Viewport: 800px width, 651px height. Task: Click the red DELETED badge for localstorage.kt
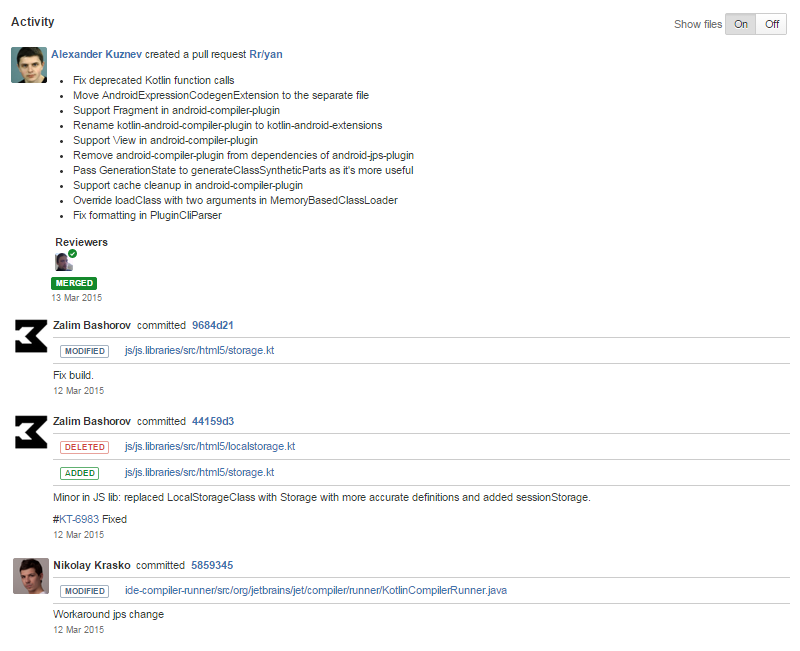point(84,447)
